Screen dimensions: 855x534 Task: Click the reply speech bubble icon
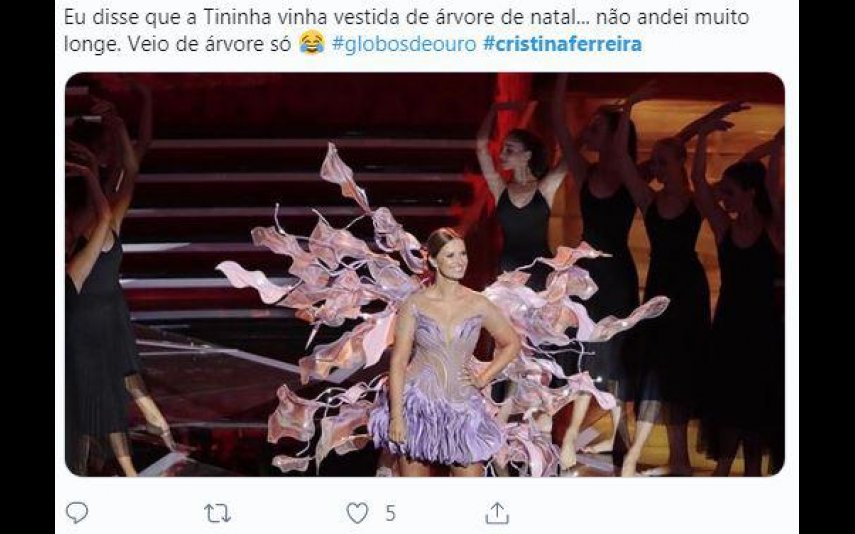click(x=77, y=513)
